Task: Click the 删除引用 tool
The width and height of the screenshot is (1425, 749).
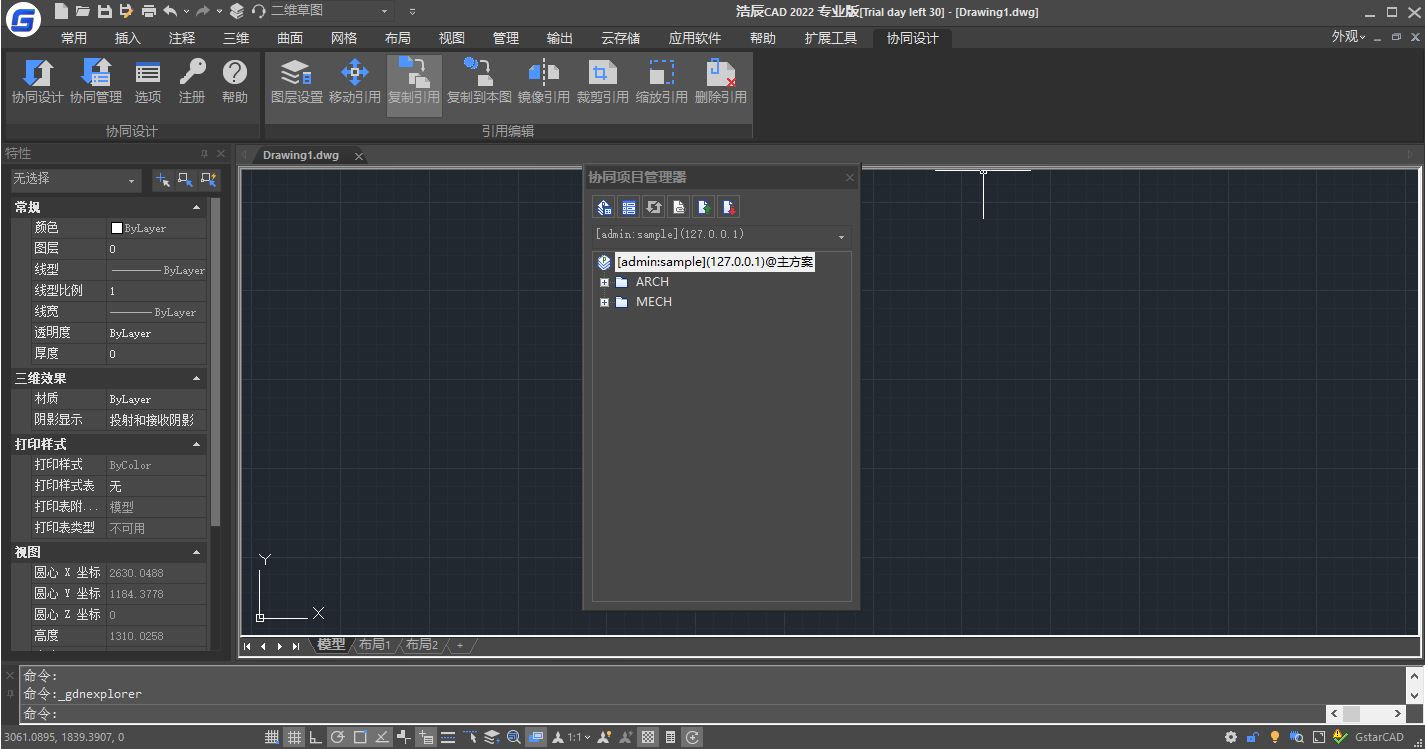Action: 721,81
